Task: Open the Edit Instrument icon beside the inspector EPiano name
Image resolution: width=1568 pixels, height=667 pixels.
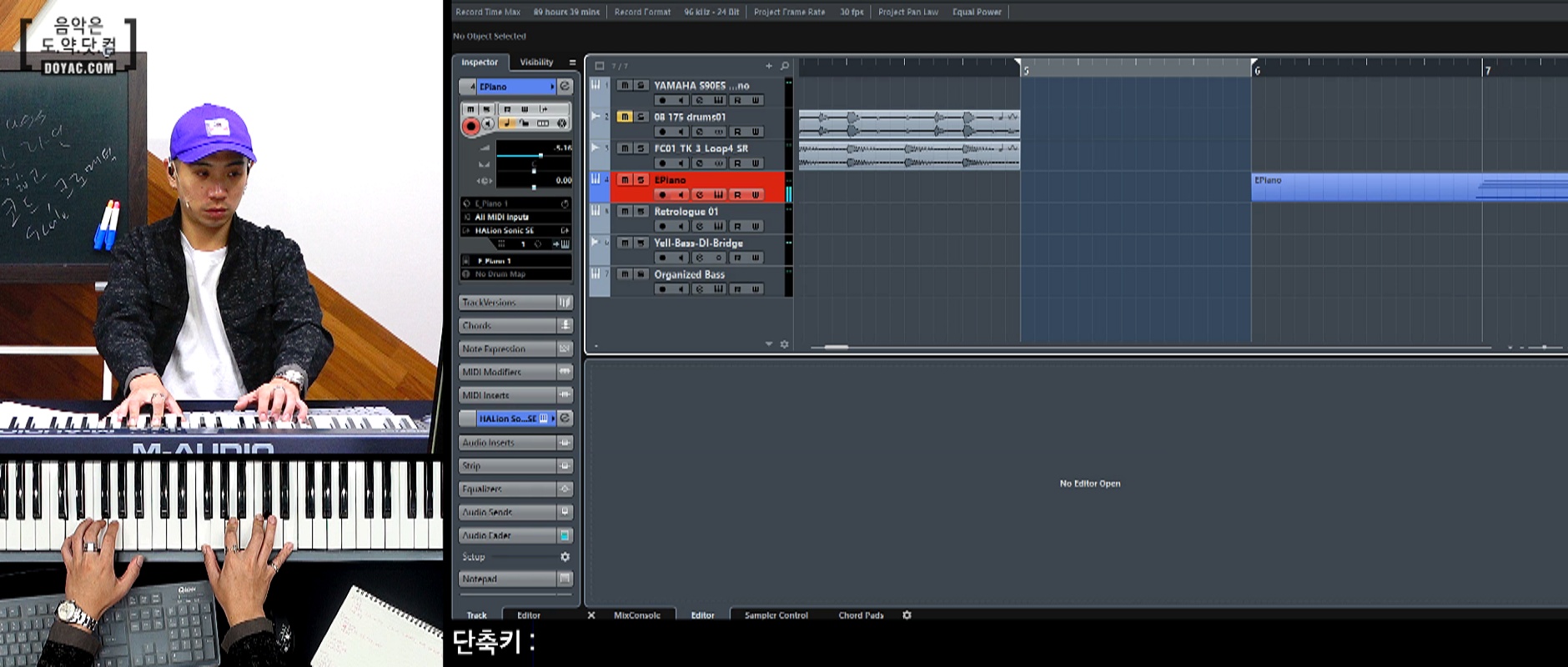Action: [x=565, y=87]
